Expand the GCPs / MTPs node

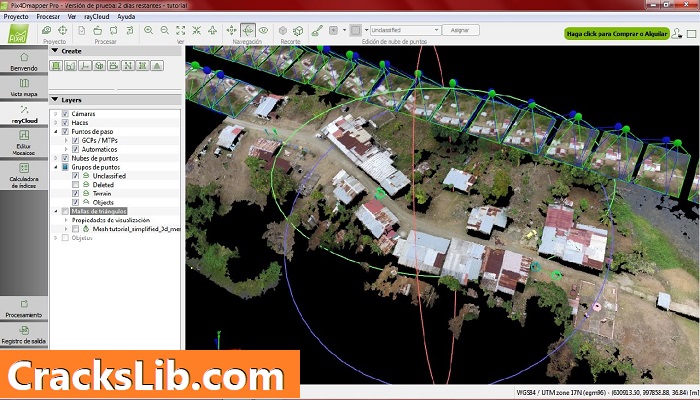point(66,141)
